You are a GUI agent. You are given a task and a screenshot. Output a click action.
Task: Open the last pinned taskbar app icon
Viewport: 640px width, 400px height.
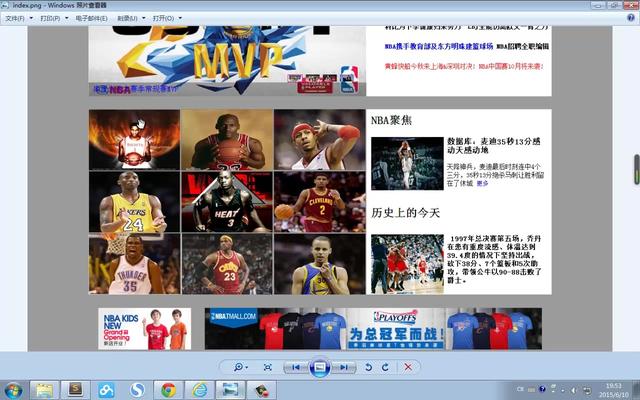point(261,390)
